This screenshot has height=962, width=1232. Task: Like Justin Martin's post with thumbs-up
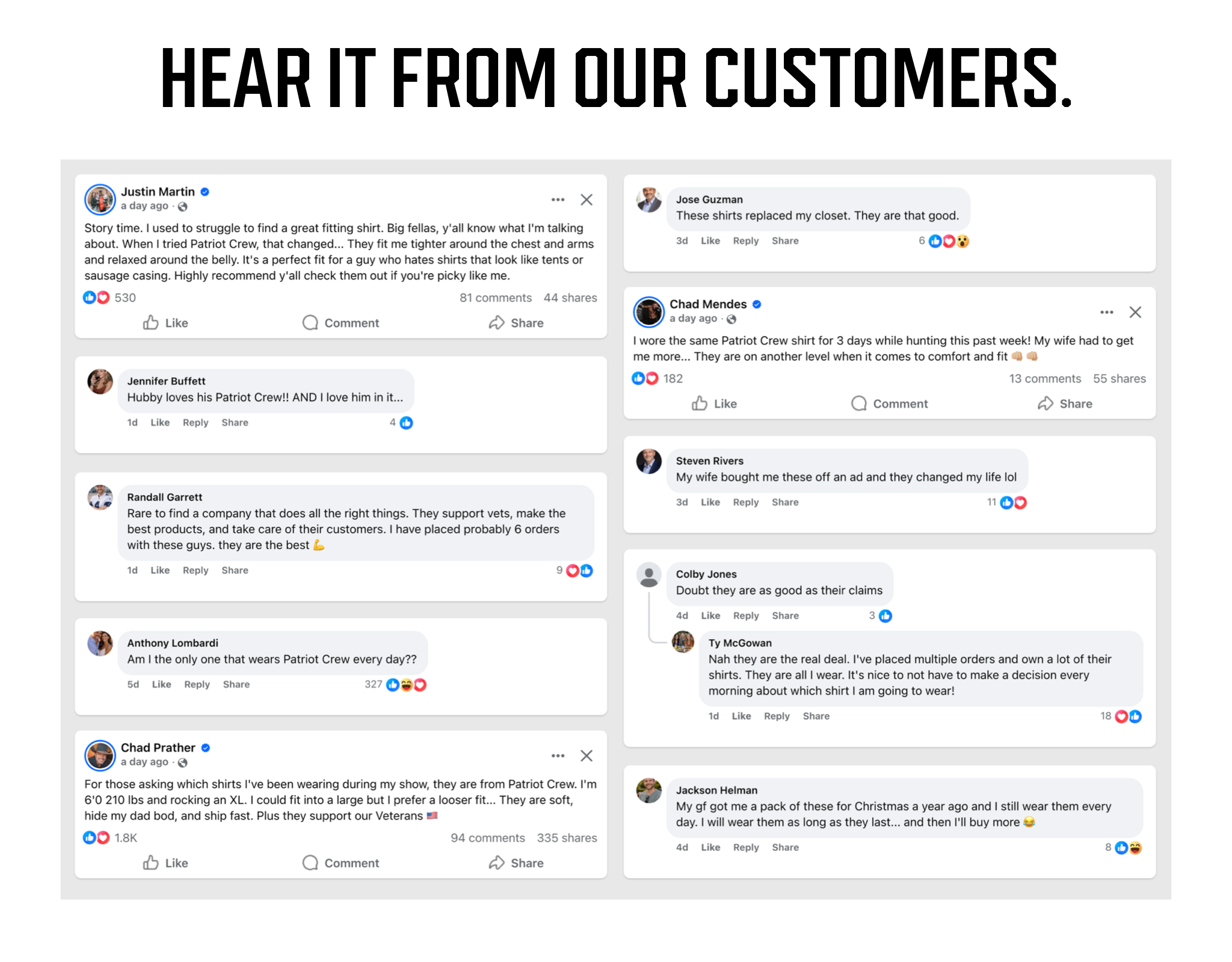pos(151,323)
